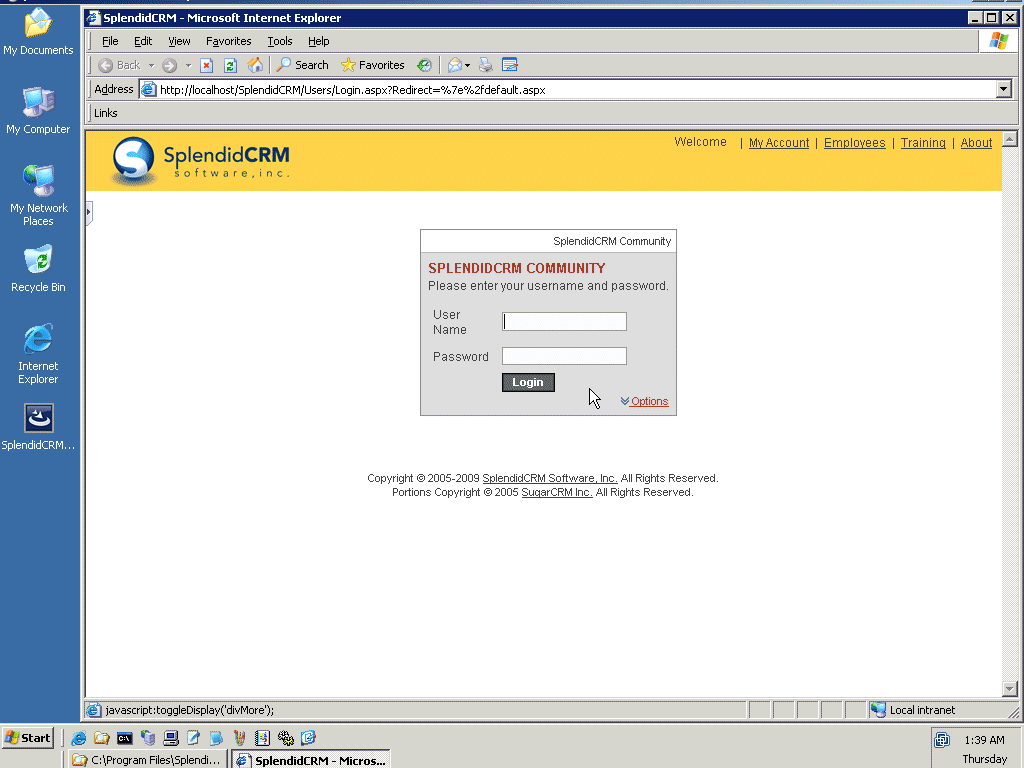Expand the collapsed left side panel arrow
Screen dimensions: 1024x768
(x=88, y=212)
